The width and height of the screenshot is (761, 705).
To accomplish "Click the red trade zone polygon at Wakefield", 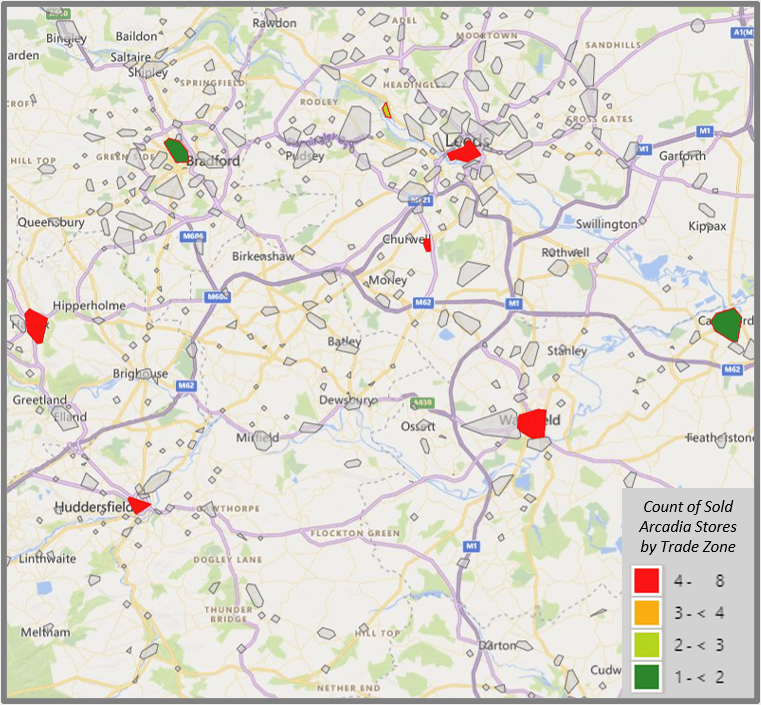I will (x=532, y=423).
